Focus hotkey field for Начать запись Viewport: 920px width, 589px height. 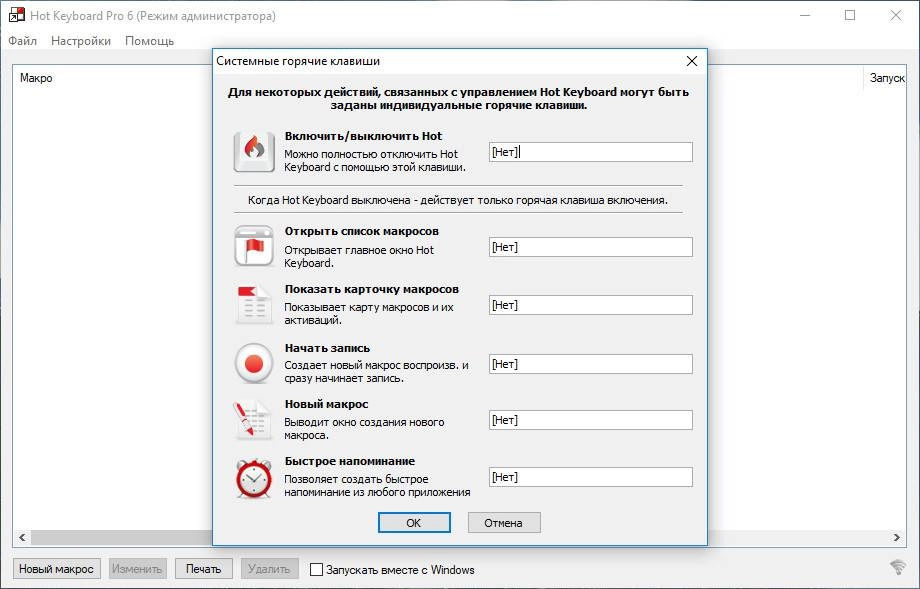tap(591, 364)
